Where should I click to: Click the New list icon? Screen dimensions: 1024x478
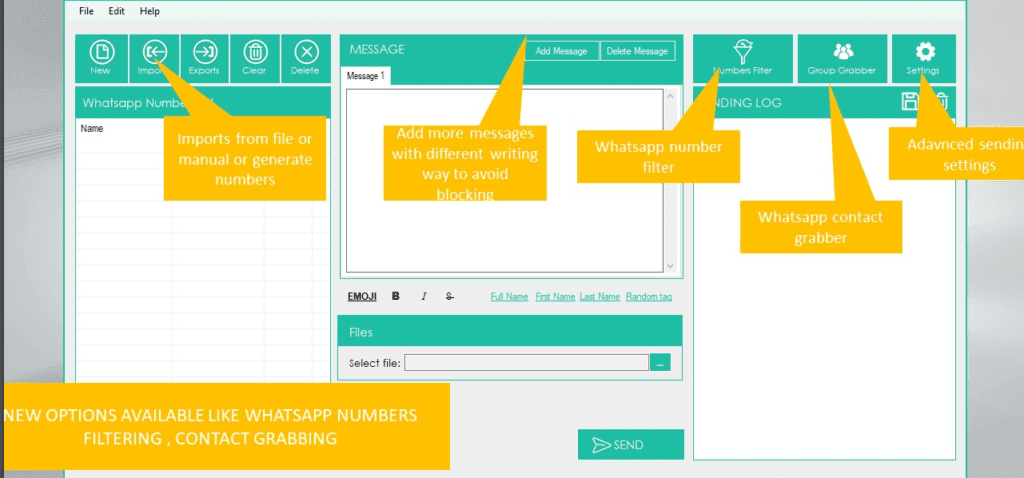[100, 57]
